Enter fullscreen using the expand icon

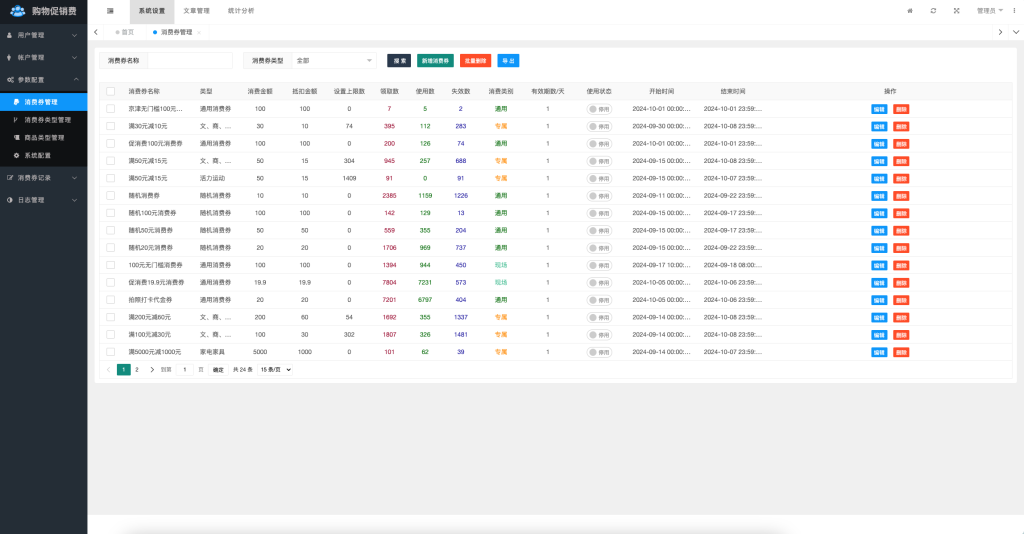pos(956,10)
